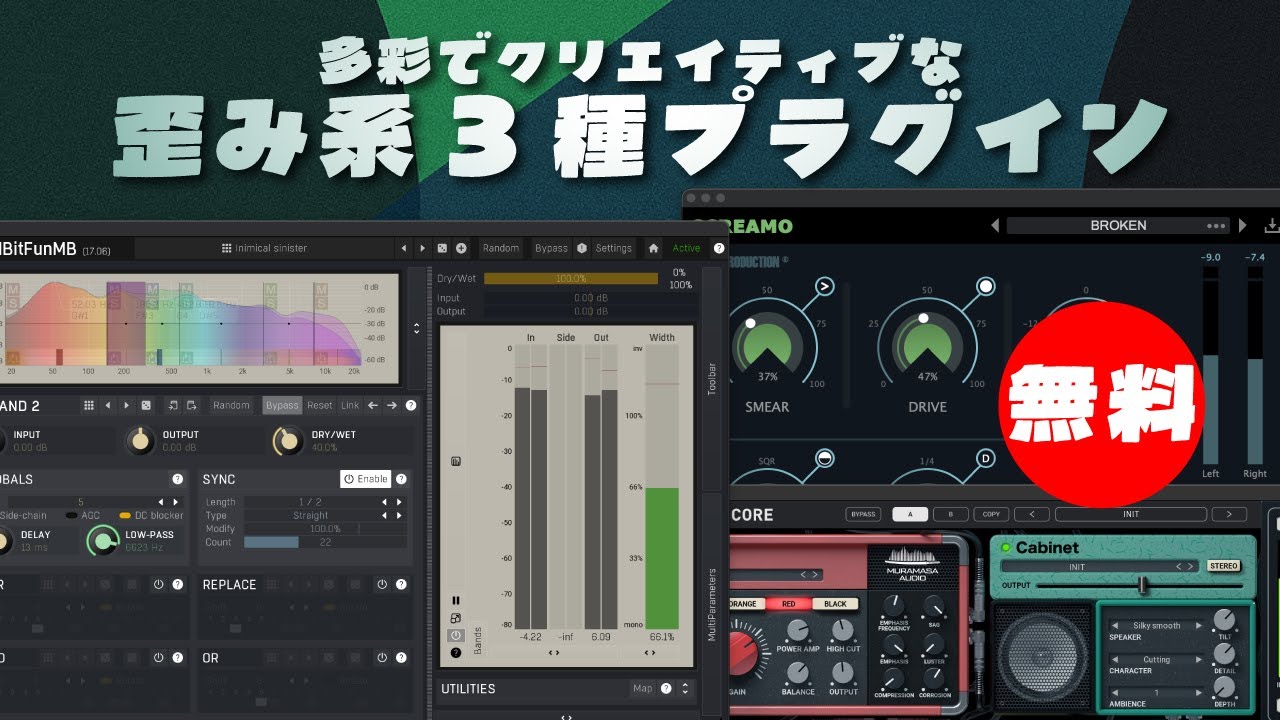This screenshot has width=1280, height=720.
Task: Click the main Dry/Wet bar showing 100.0%
Action: coord(571,279)
